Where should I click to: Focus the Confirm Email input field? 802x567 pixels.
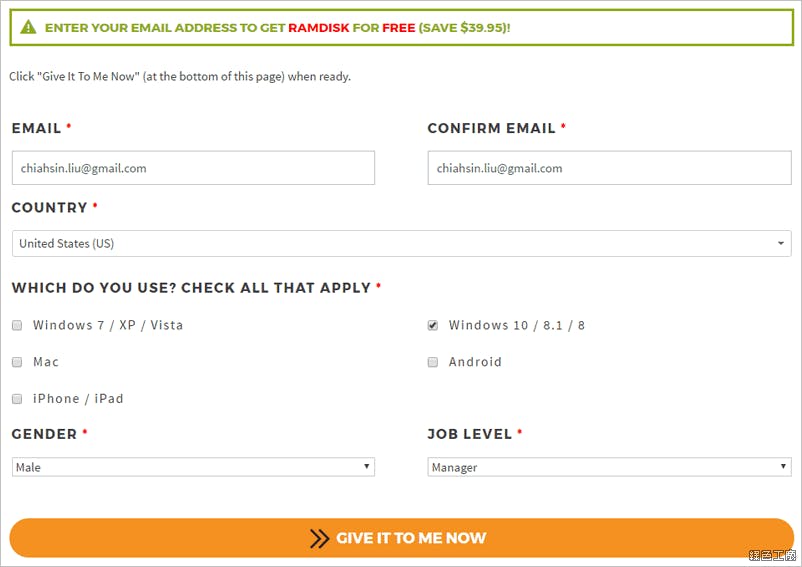click(x=609, y=168)
